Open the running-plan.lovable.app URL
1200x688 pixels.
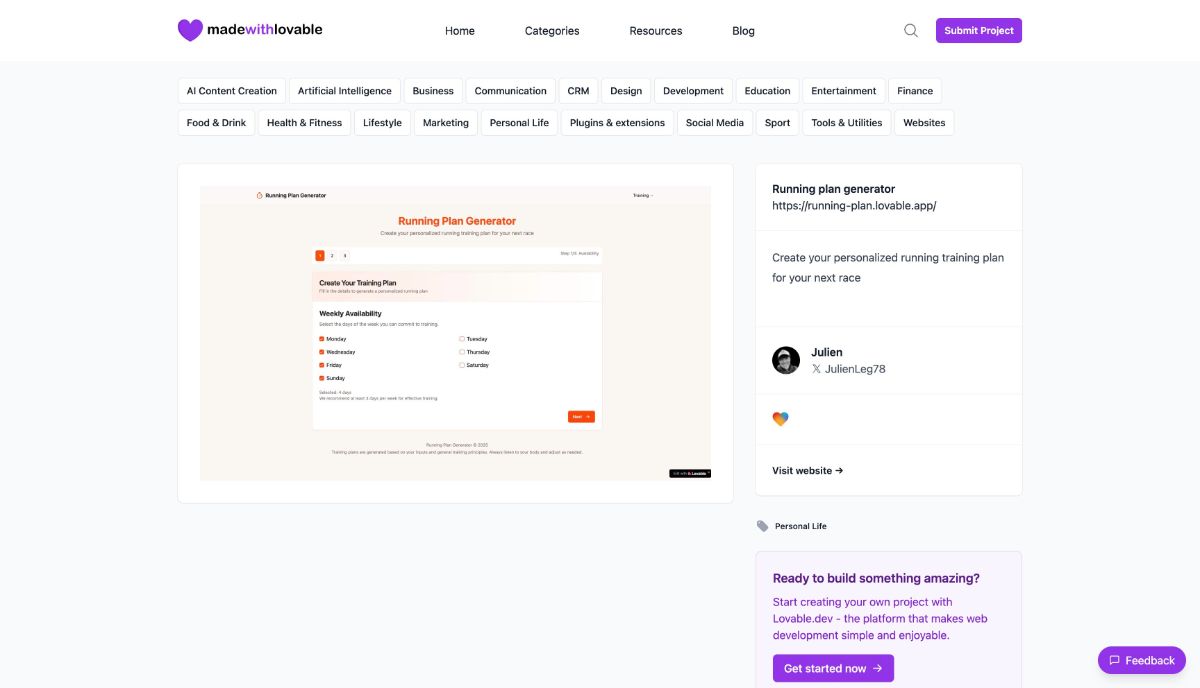tap(854, 206)
